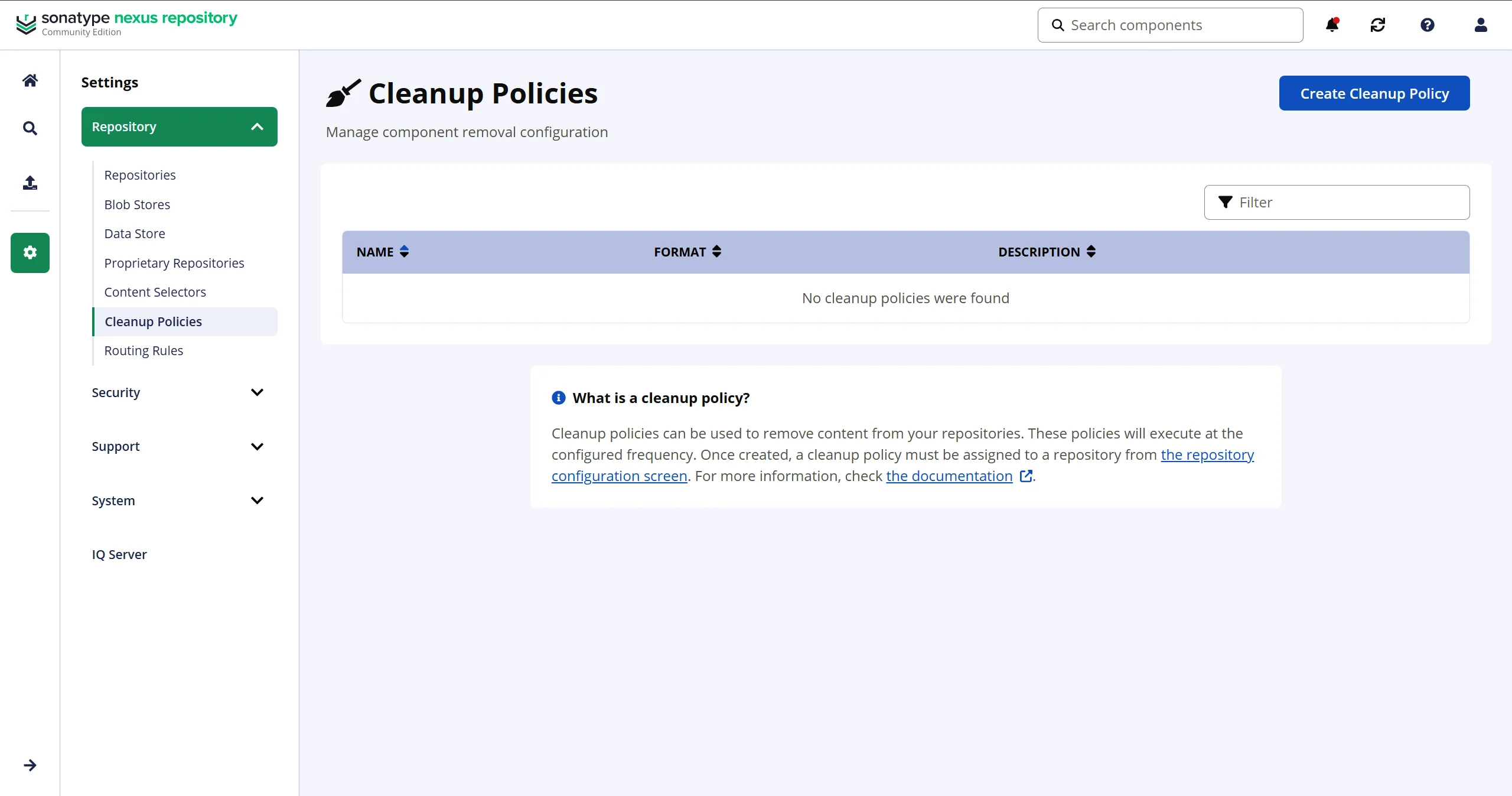Open IQ Server settings
Image resolution: width=1512 pixels, height=796 pixels.
pos(119,554)
